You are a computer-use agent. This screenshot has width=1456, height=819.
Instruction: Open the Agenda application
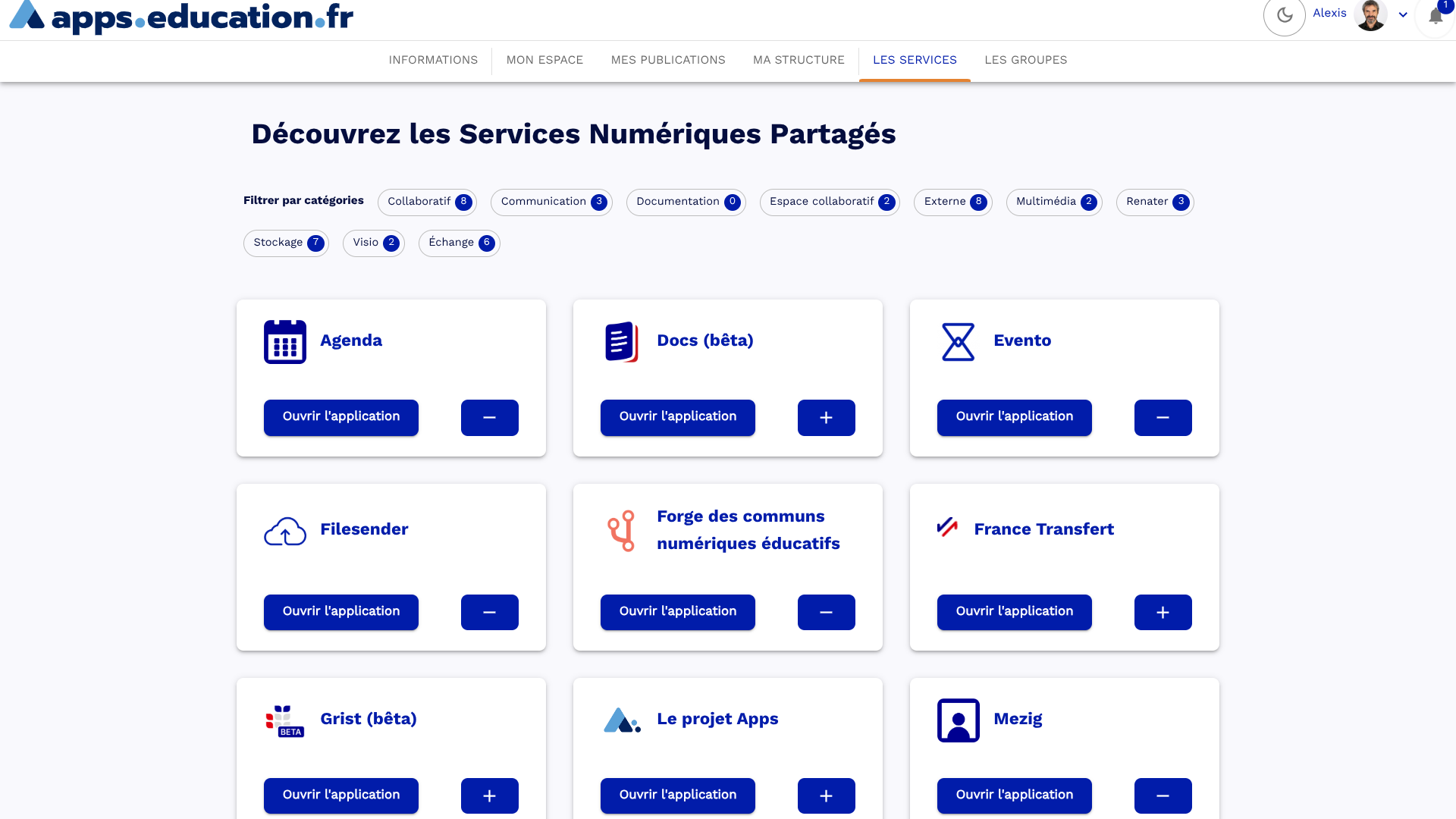[x=341, y=418]
